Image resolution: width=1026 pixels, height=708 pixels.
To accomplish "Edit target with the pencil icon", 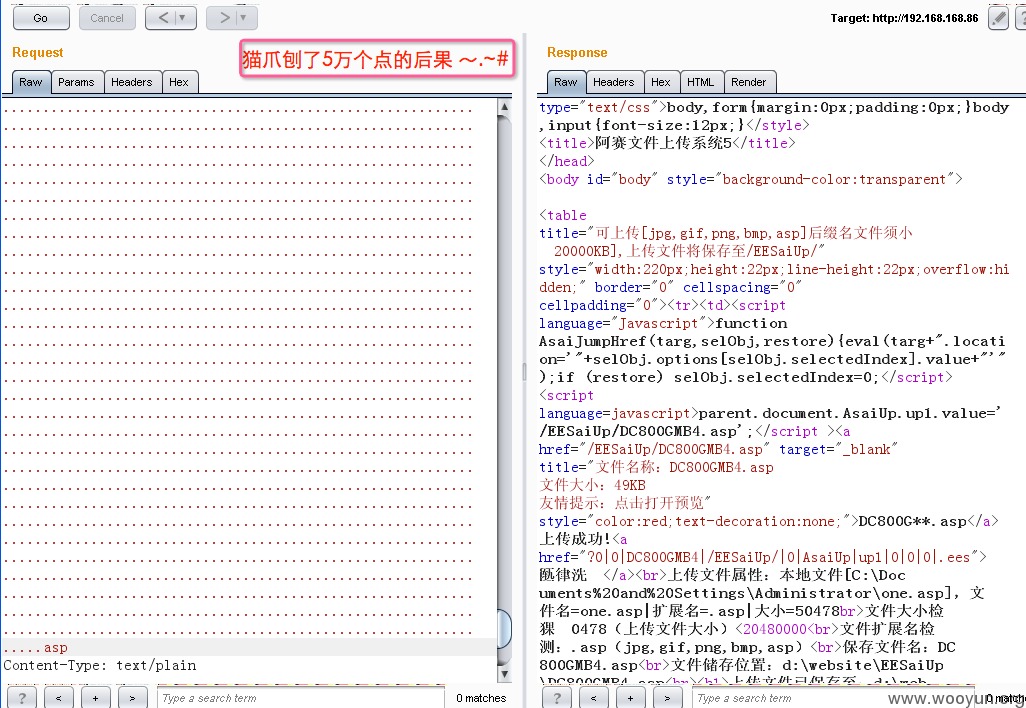I will pos(998,18).
